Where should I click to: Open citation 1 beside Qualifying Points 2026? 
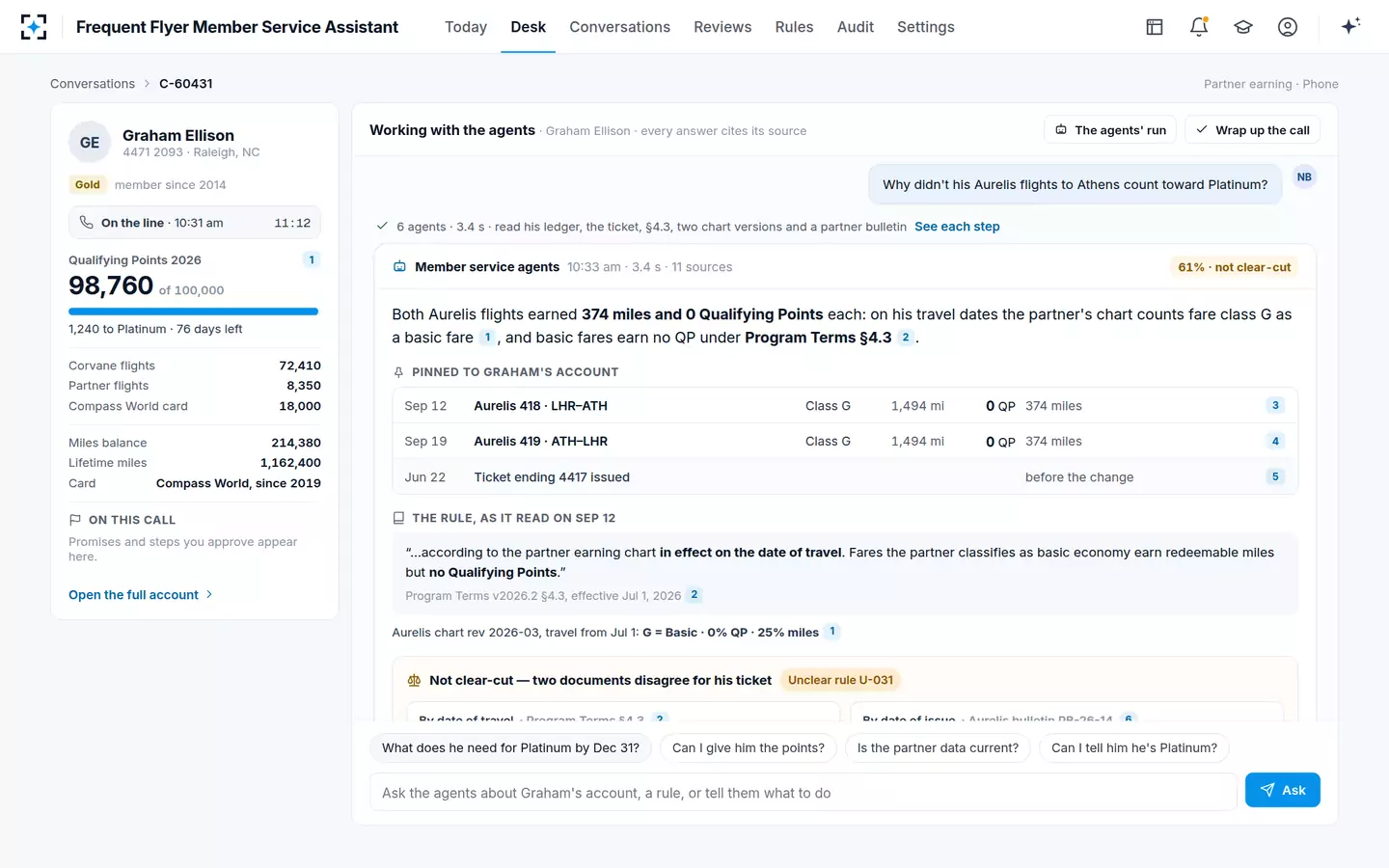312,259
